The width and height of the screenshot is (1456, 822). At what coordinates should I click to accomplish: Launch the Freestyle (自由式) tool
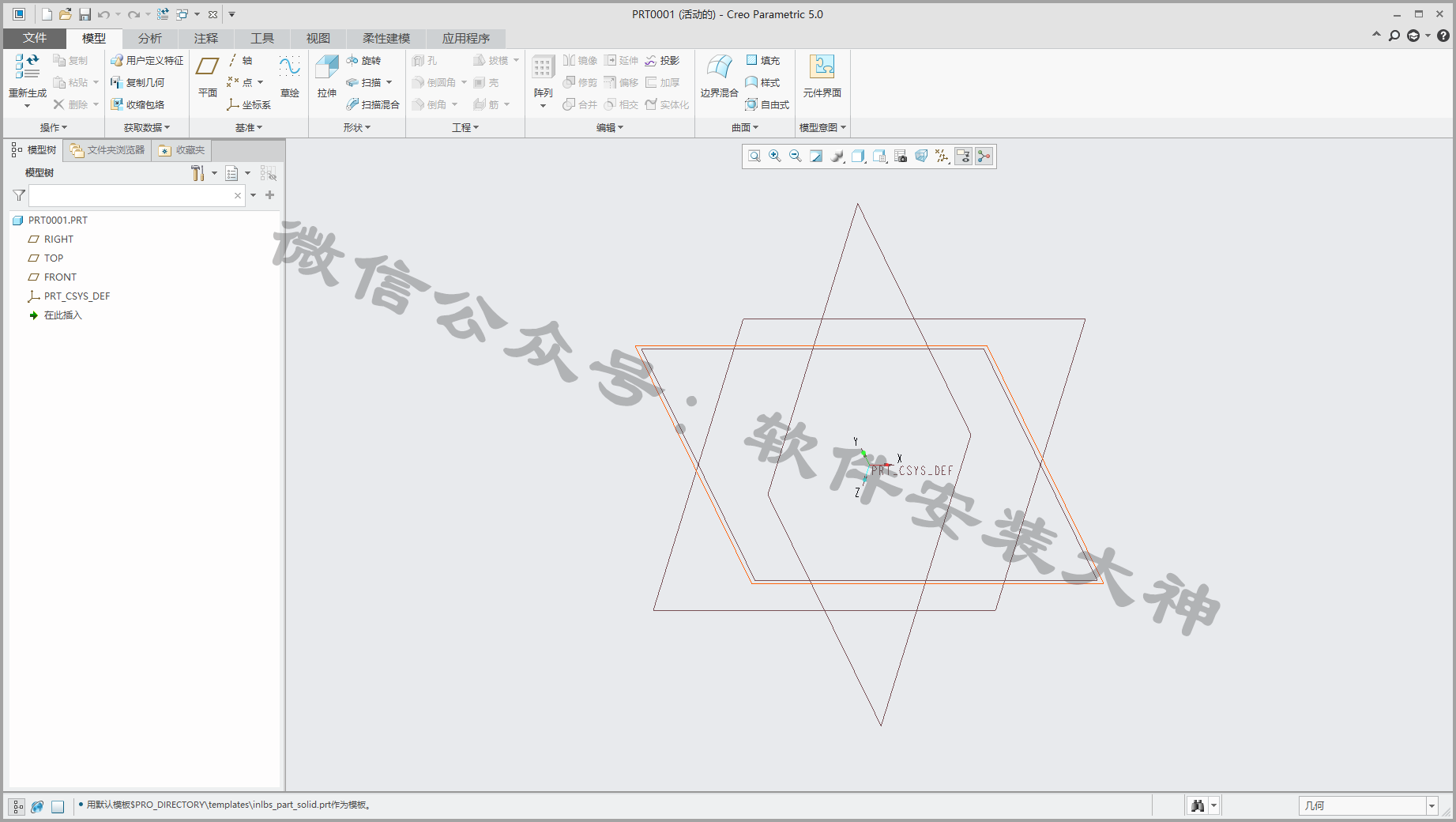[x=767, y=104]
